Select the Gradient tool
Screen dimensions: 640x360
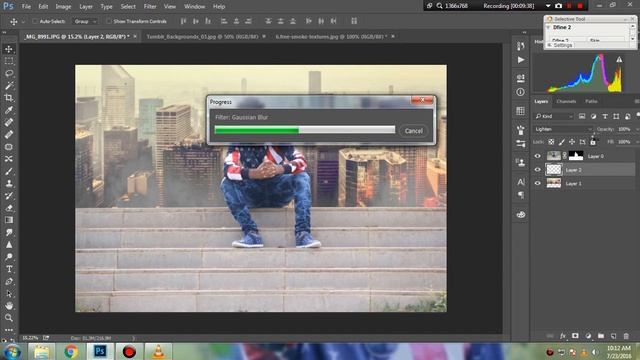coord(9,220)
